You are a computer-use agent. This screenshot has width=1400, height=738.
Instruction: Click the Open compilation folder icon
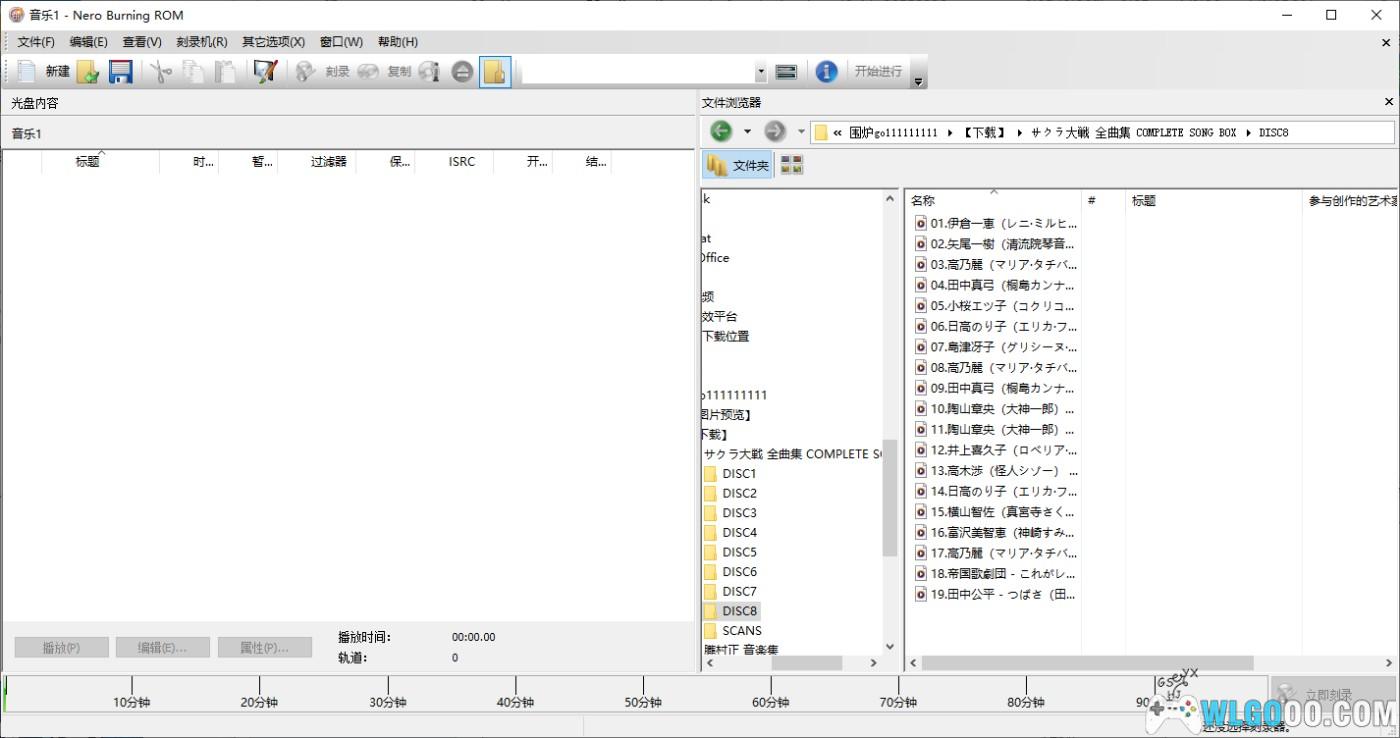click(88, 71)
